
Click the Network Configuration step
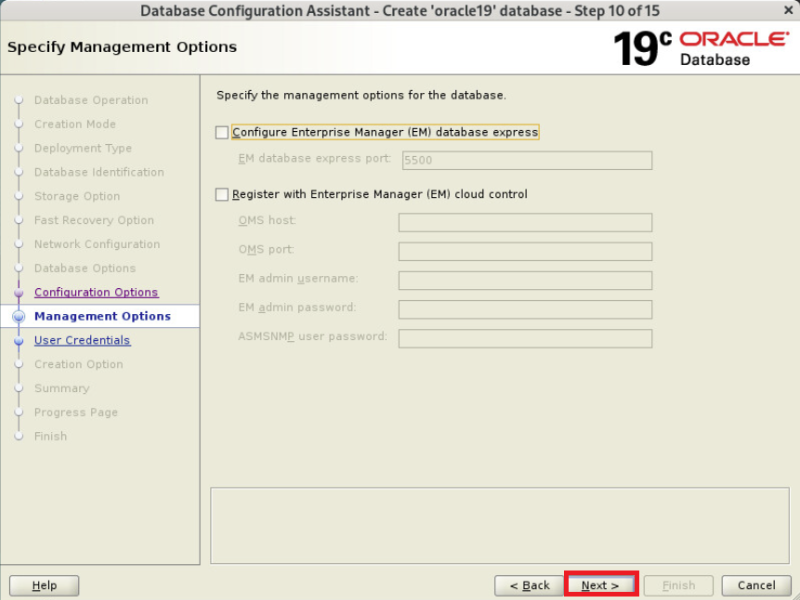(97, 244)
